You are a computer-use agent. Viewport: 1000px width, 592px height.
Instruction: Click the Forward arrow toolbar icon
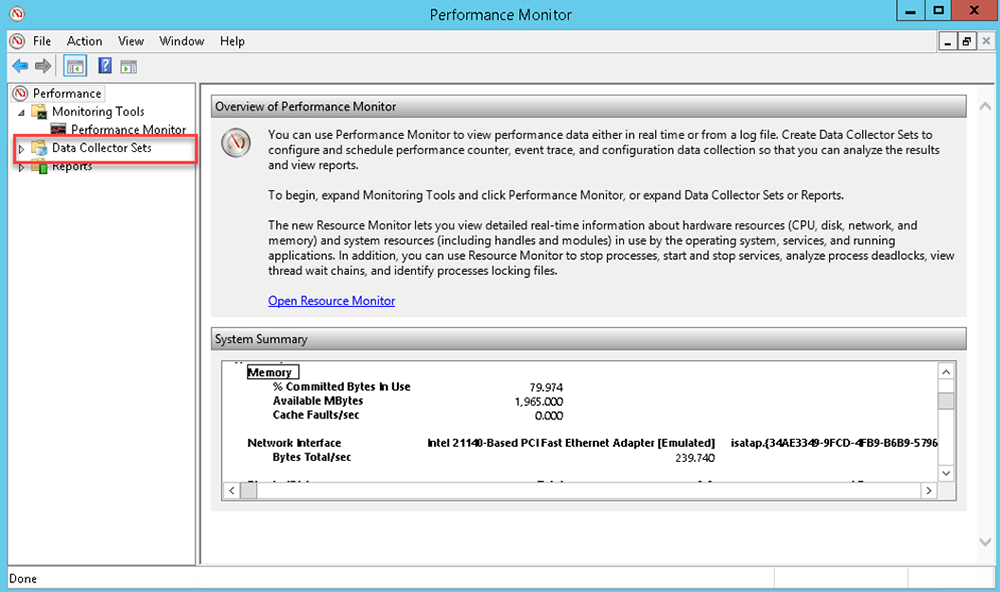(x=43, y=66)
